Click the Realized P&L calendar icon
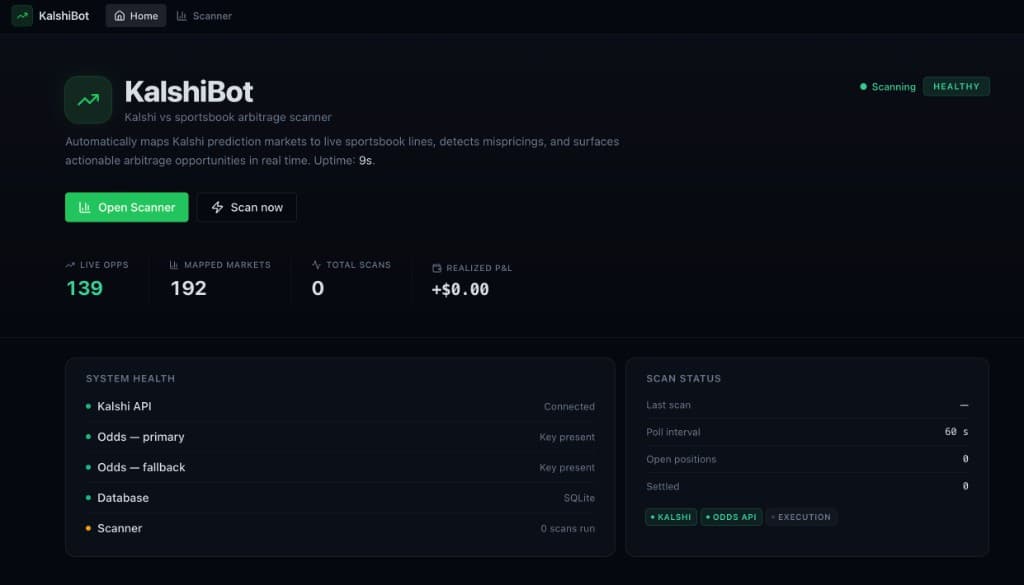Viewport: 1024px width, 585px height. pos(435,267)
